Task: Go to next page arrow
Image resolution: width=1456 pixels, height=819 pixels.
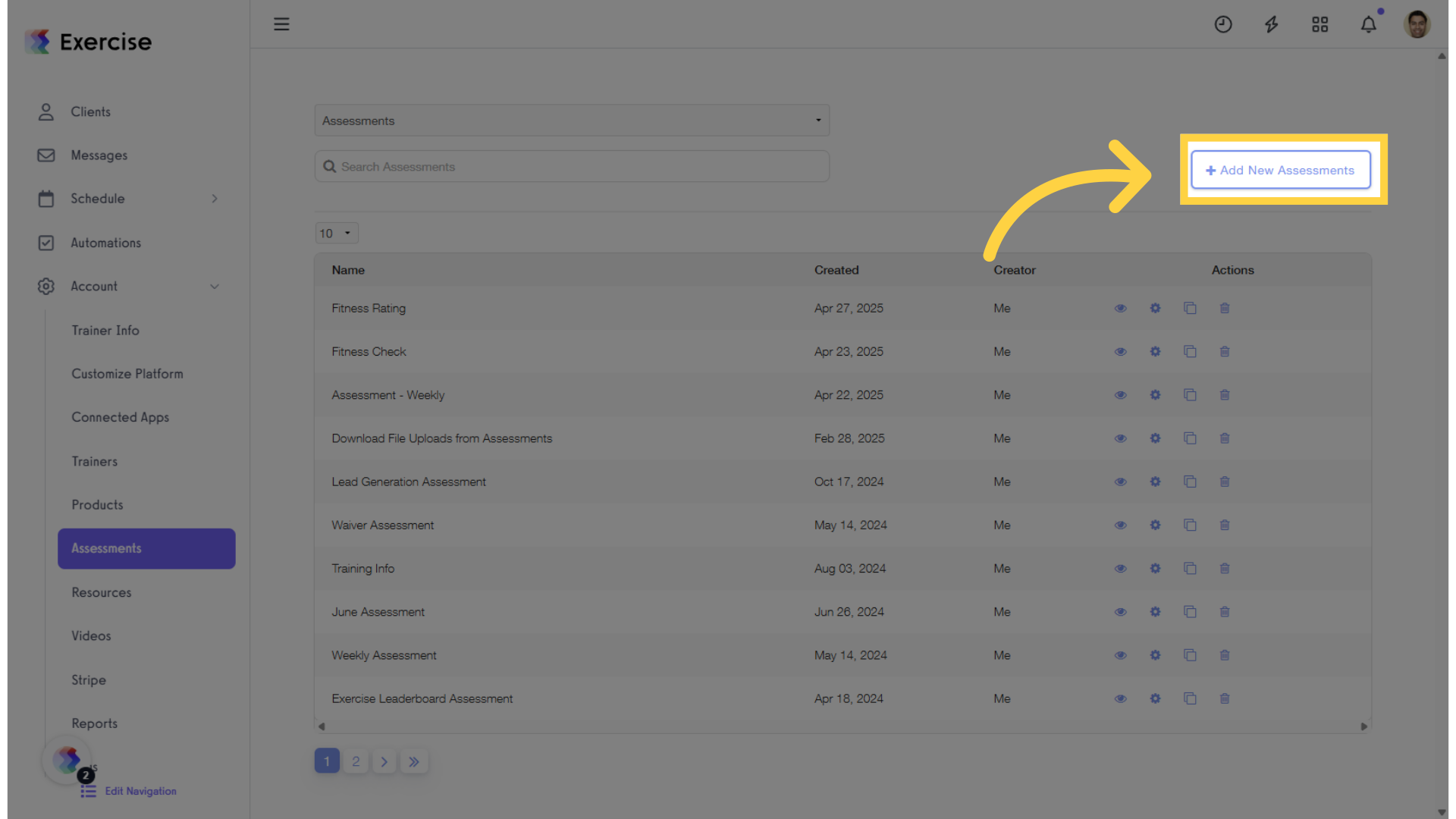Action: [x=384, y=761]
